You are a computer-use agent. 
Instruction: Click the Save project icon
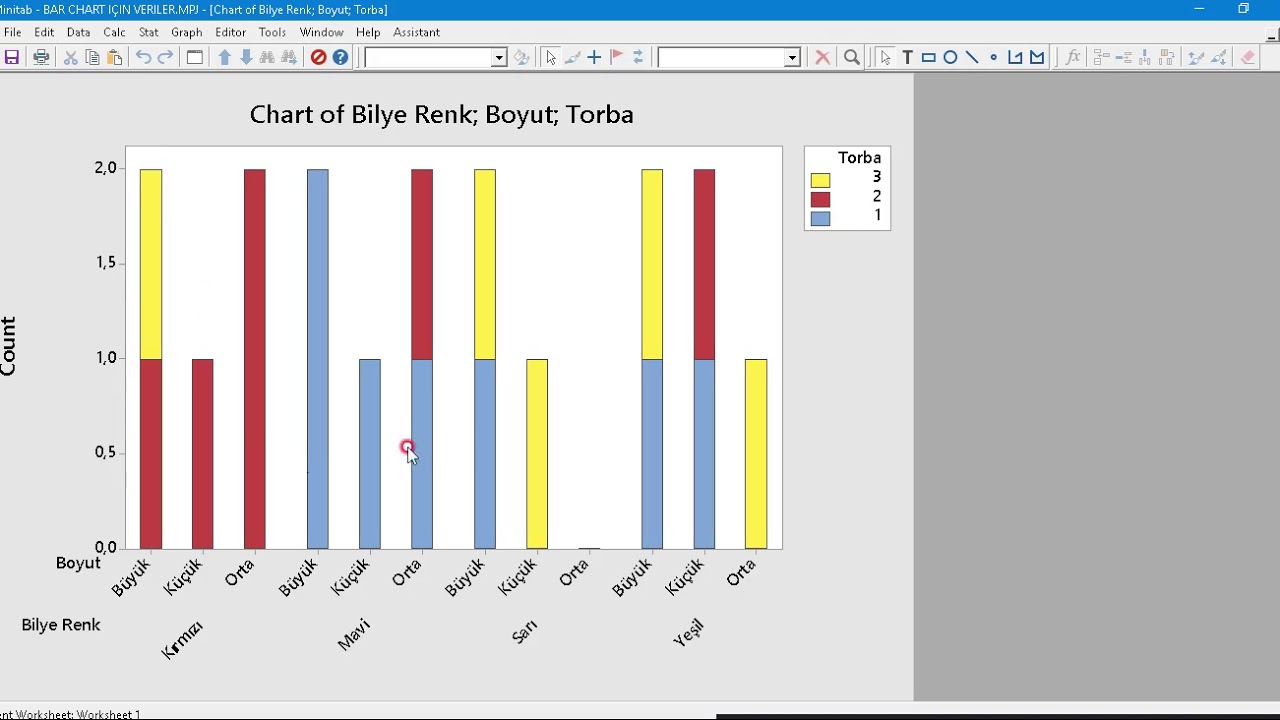(x=12, y=57)
